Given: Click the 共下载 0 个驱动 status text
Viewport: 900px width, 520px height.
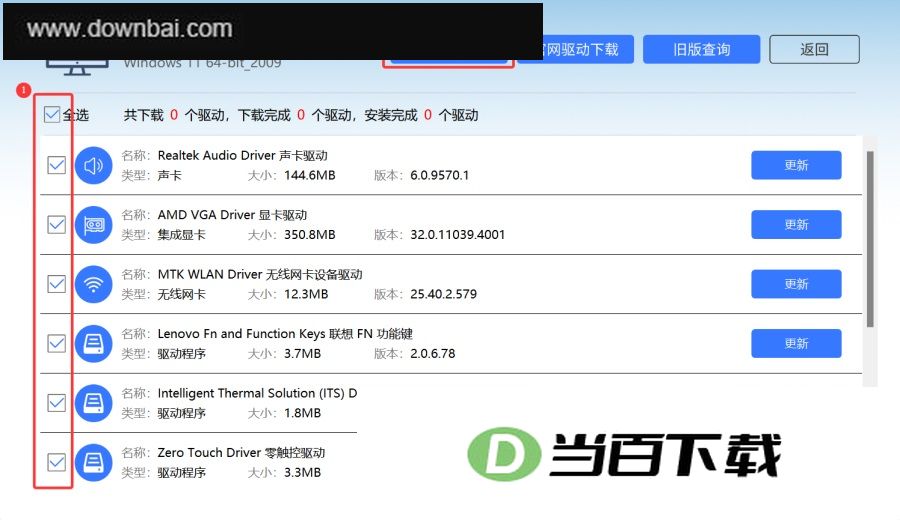Looking at the screenshot, I should pyautogui.click(x=174, y=115).
